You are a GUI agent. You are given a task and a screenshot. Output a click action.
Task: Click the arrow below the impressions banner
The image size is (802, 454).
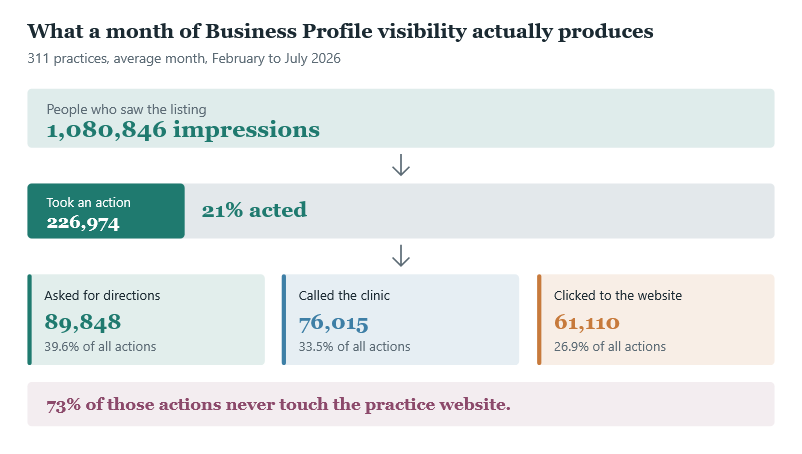(400, 165)
